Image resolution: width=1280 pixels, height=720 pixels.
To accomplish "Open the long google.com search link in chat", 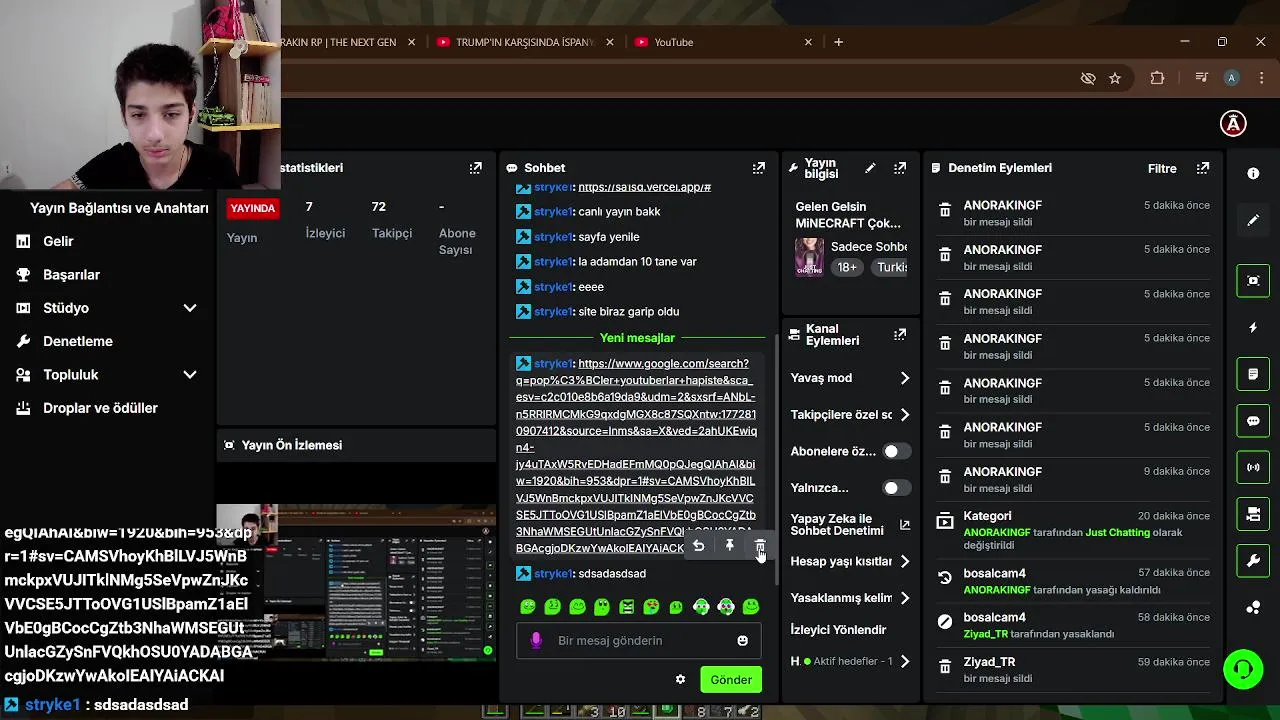I will click(x=636, y=456).
